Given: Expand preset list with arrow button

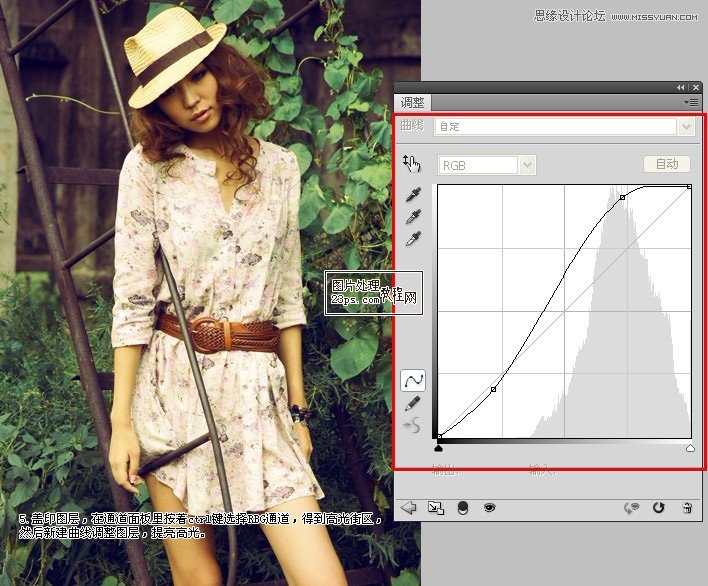Looking at the screenshot, I should 686,126.
